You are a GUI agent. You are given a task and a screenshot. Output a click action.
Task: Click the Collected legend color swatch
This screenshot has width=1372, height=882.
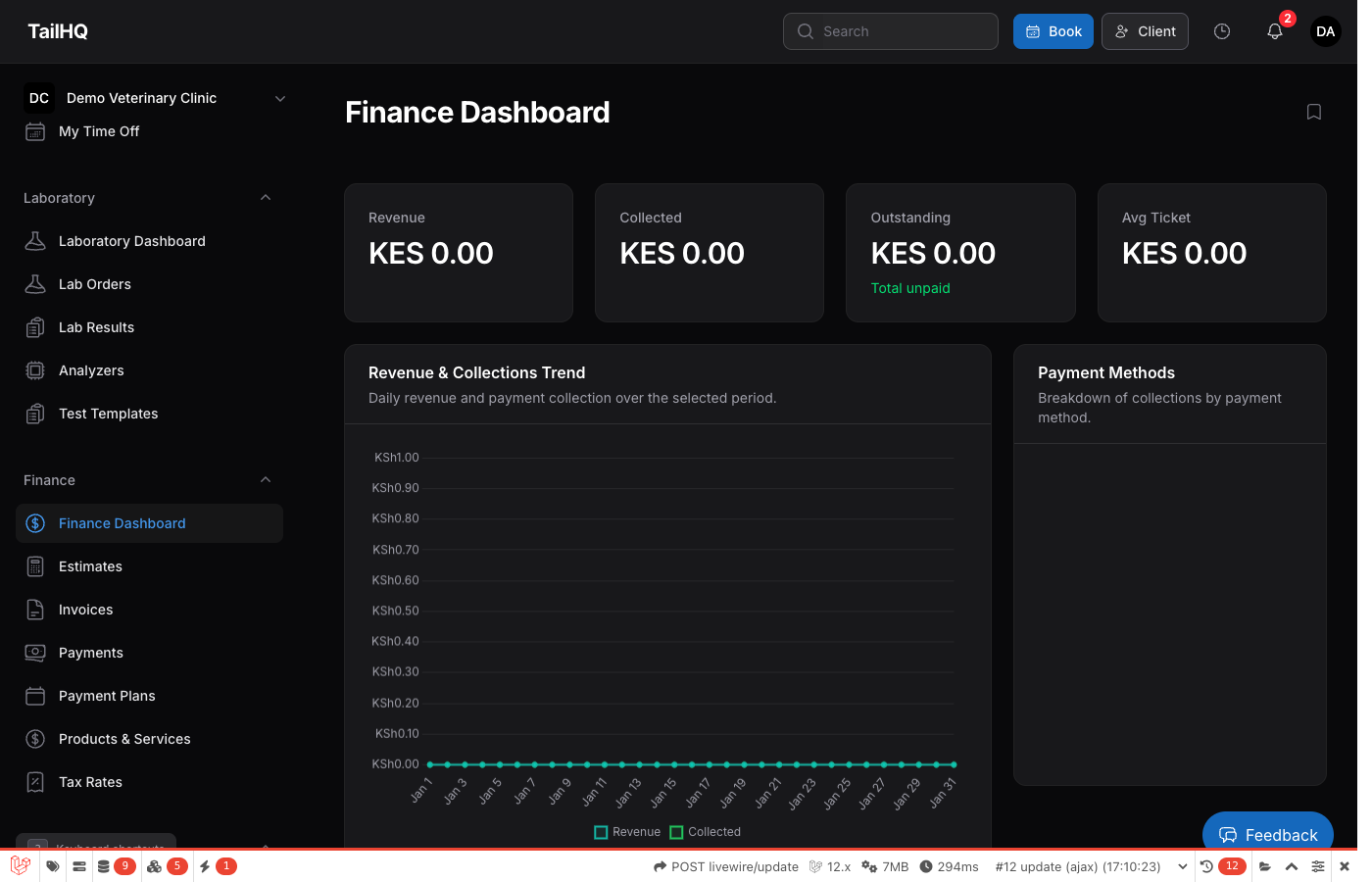(x=675, y=831)
